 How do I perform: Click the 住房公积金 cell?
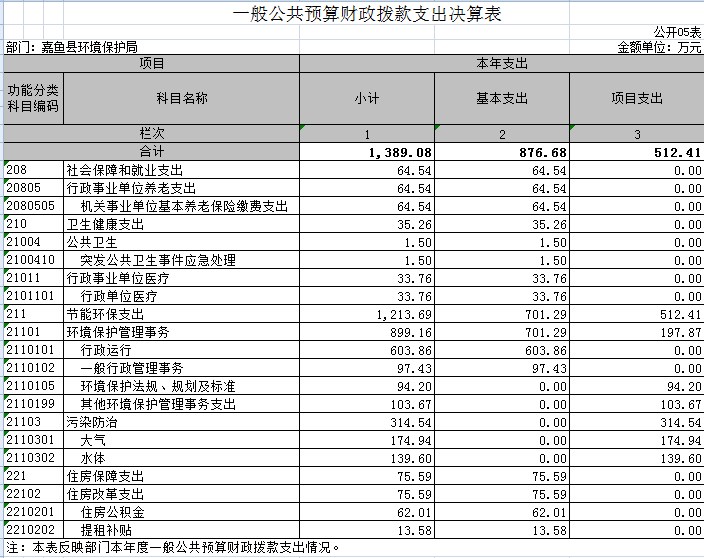pos(182,511)
